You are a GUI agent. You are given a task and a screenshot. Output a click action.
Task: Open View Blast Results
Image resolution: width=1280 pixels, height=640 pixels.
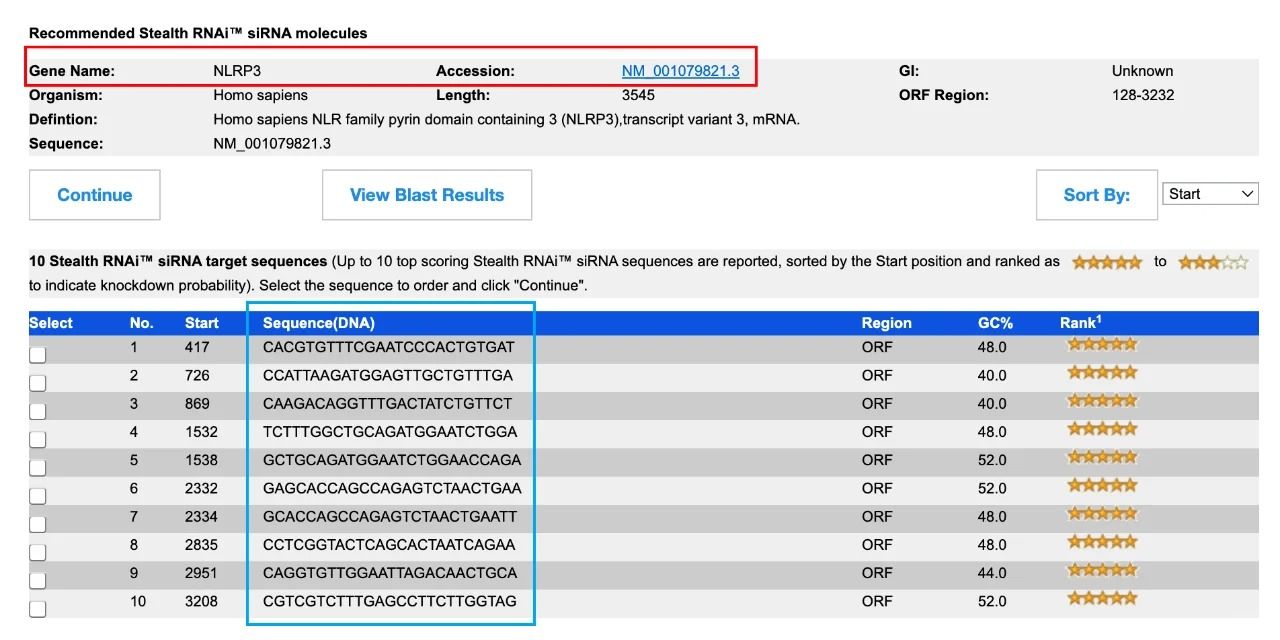point(427,195)
